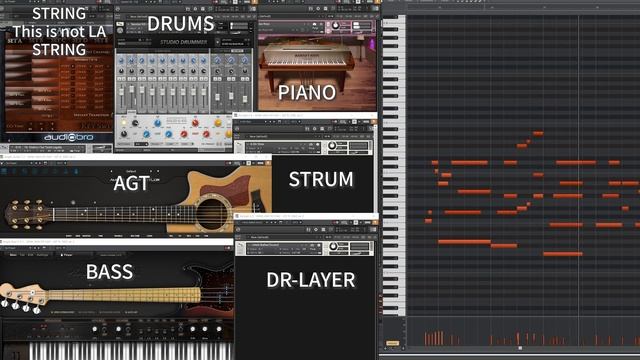
Task: Open the browser icon in DR-LAYER Kontakt header
Action: (309, 229)
